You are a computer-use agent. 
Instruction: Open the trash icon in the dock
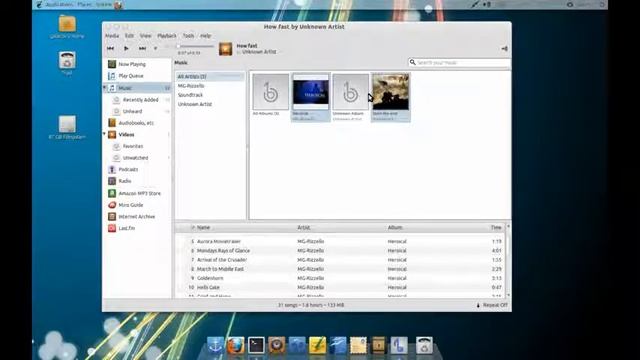(x=424, y=345)
